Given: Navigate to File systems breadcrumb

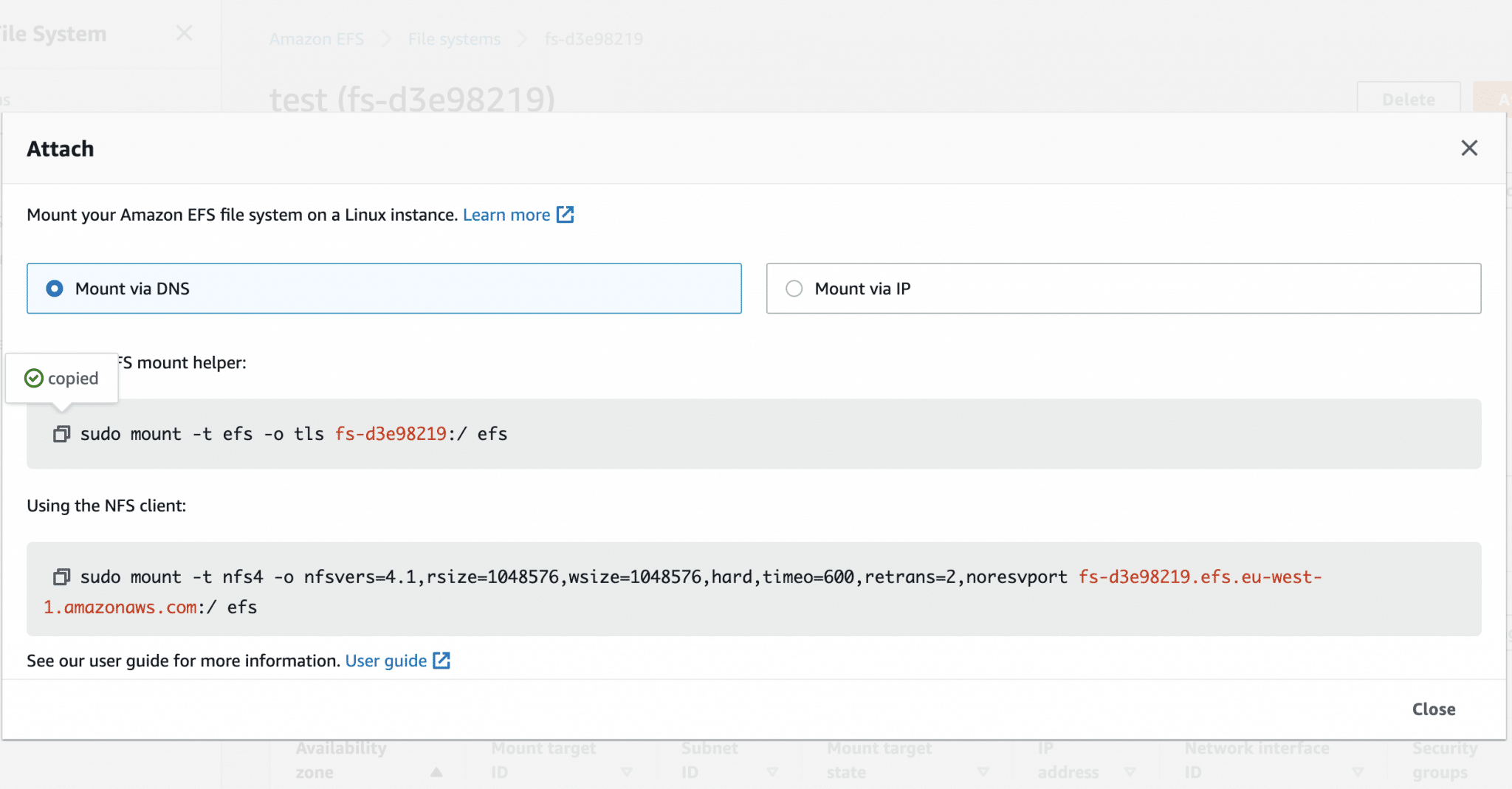Looking at the screenshot, I should tap(454, 39).
